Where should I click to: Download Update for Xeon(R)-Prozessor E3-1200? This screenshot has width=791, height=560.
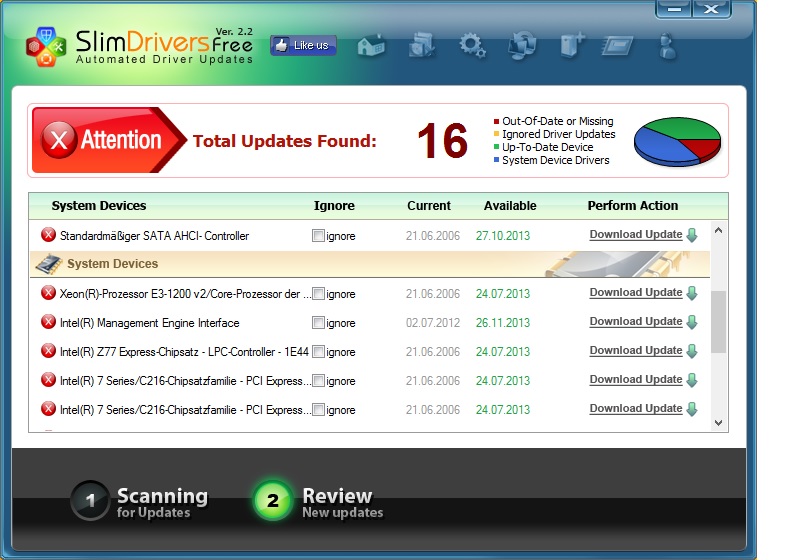[636, 293]
